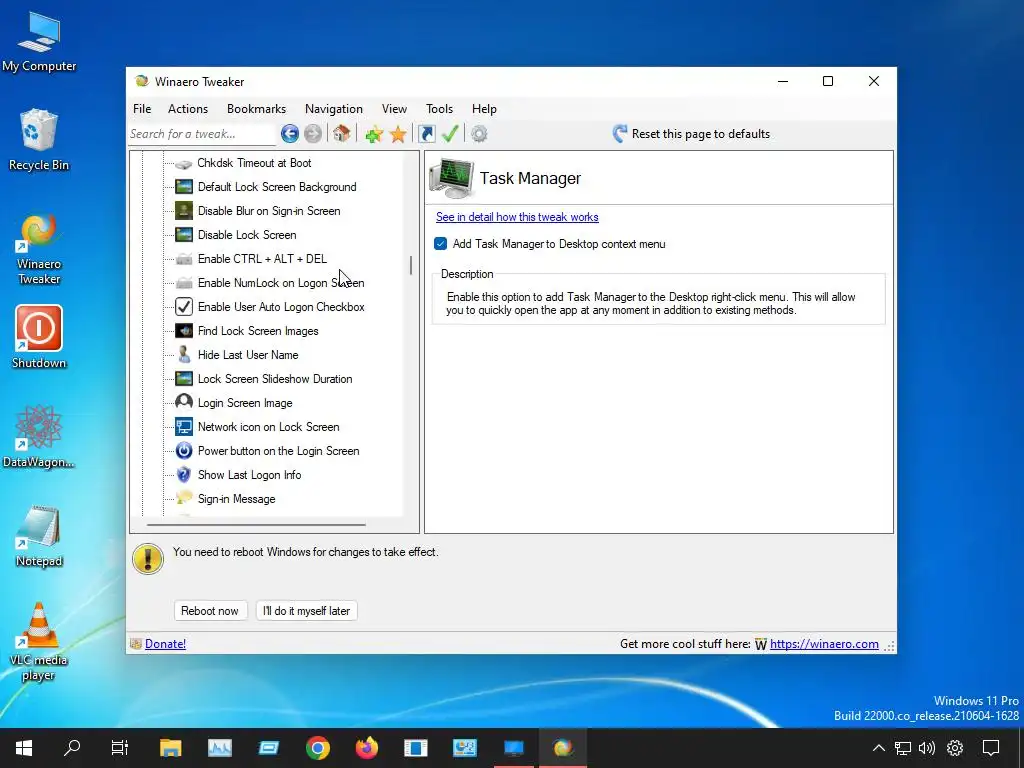
Task: Open the File menu
Action: (142, 109)
